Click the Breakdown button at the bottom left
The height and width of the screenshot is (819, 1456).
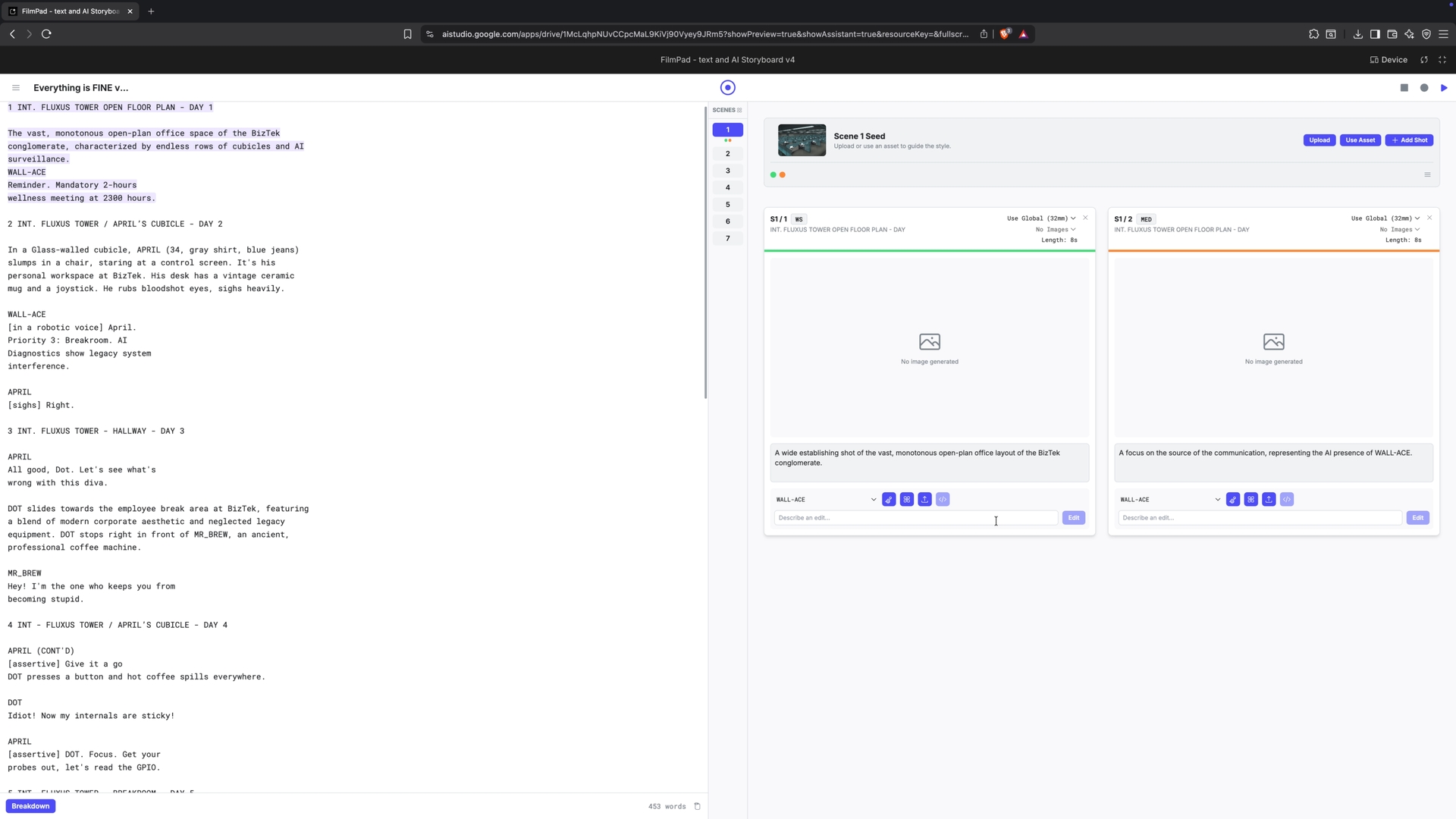coord(30,806)
